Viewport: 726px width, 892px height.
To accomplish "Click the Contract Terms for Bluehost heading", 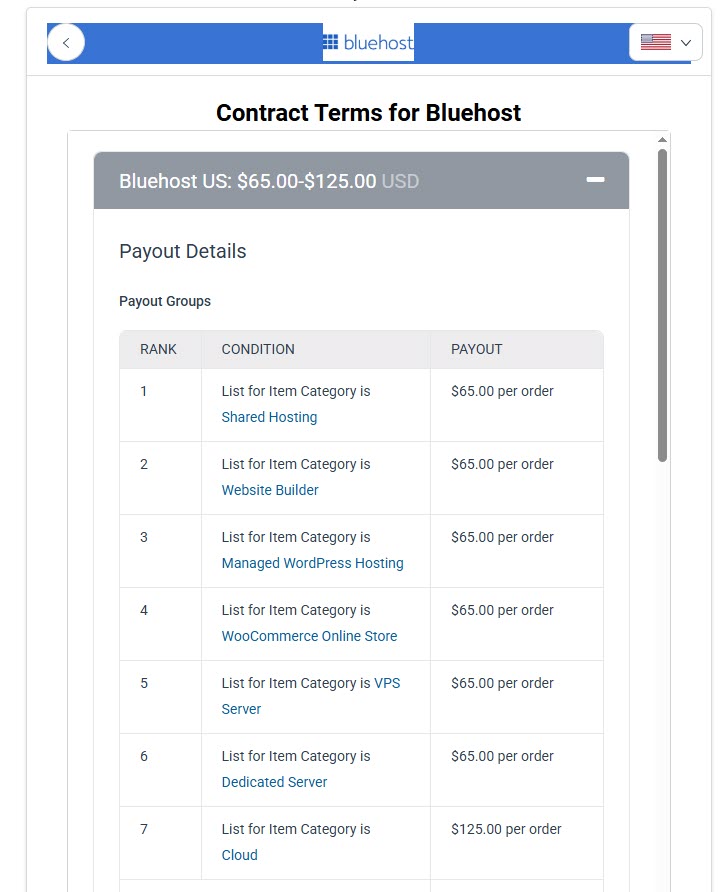I will click(368, 112).
